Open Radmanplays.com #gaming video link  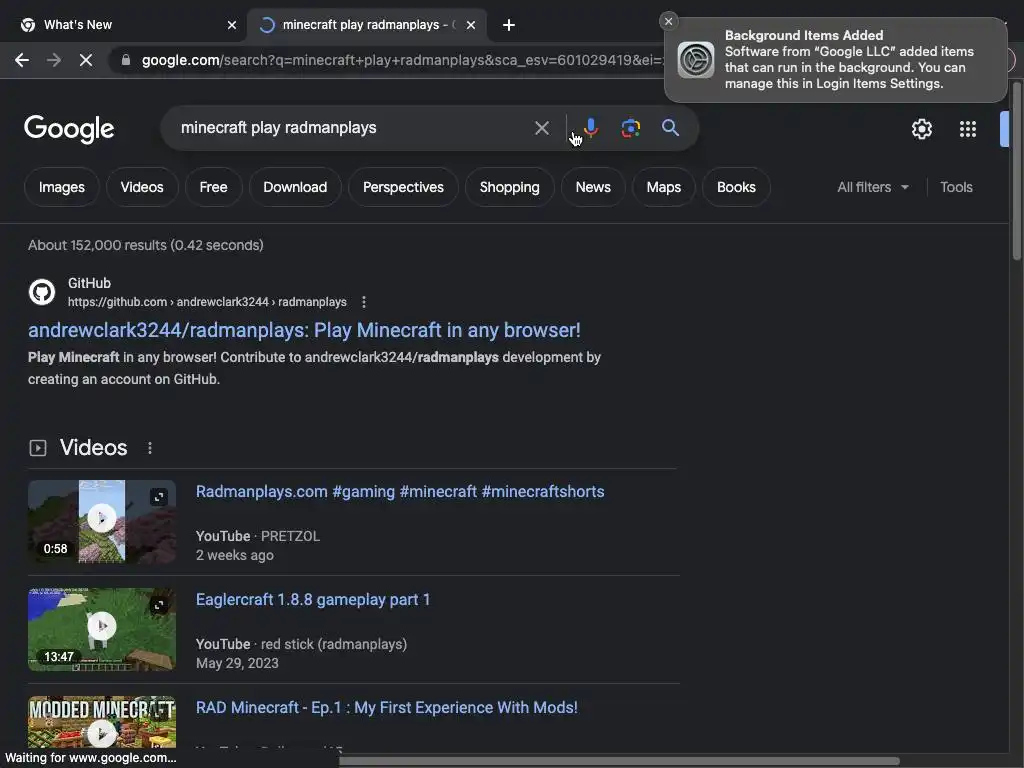[400, 492]
